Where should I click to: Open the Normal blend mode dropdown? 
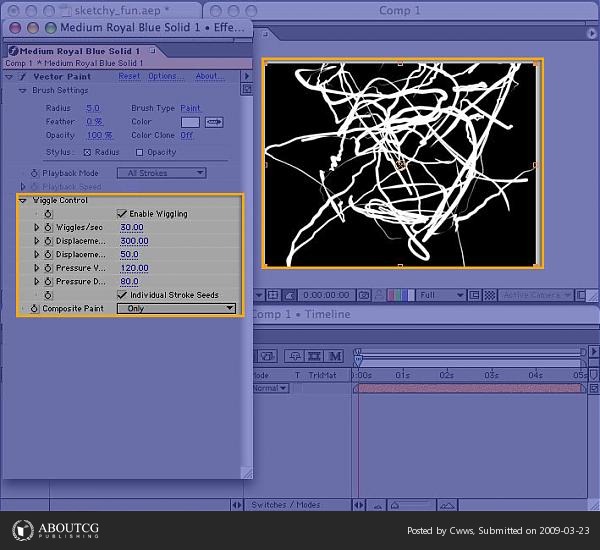pyautogui.click(x=271, y=388)
